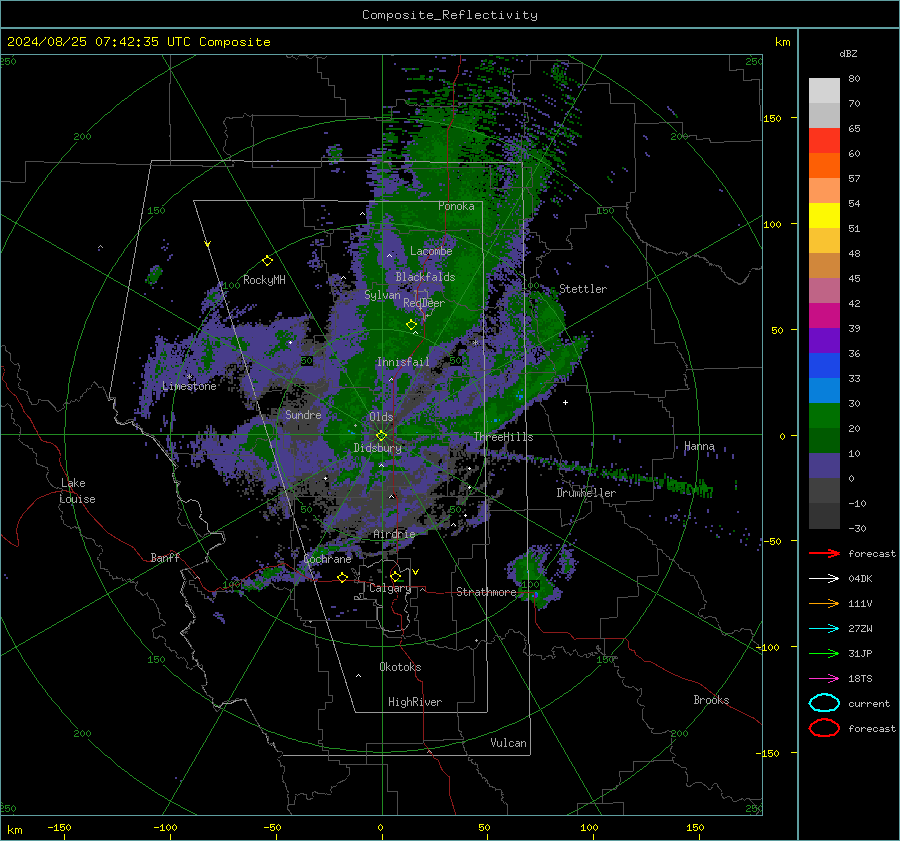Click the Calgary city label

click(x=390, y=588)
